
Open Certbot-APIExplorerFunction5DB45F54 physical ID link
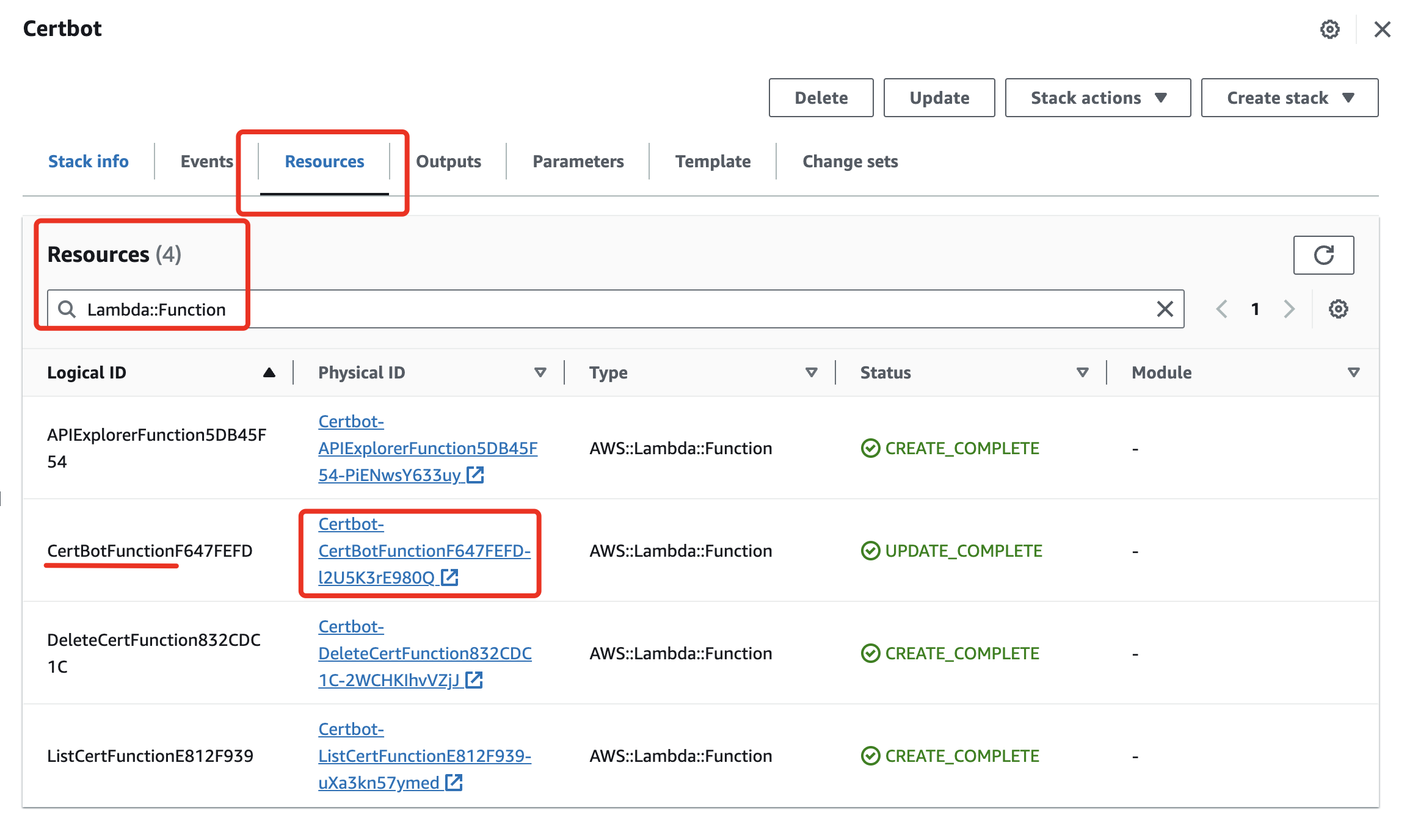click(427, 448)
